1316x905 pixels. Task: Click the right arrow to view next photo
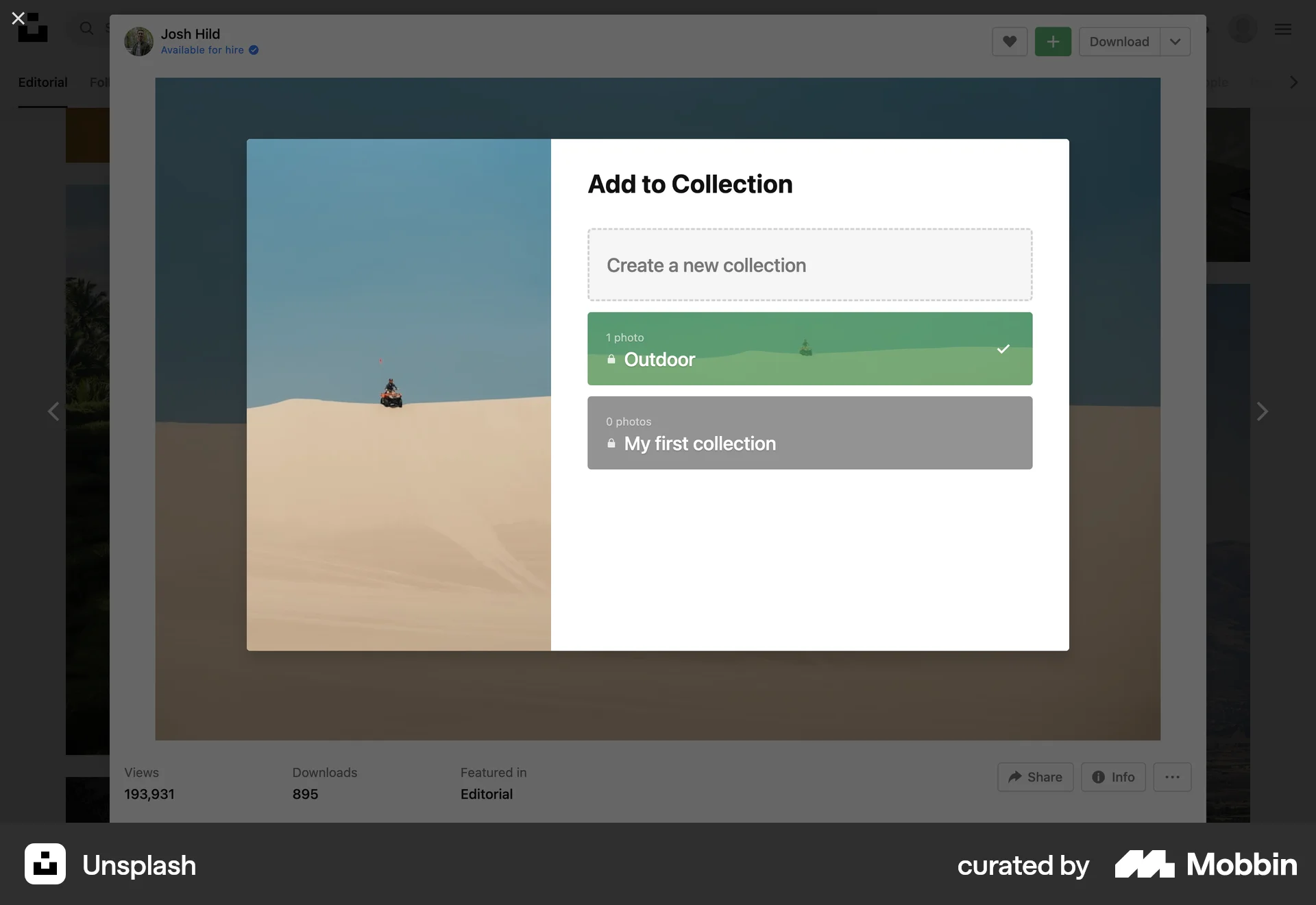1263,411
